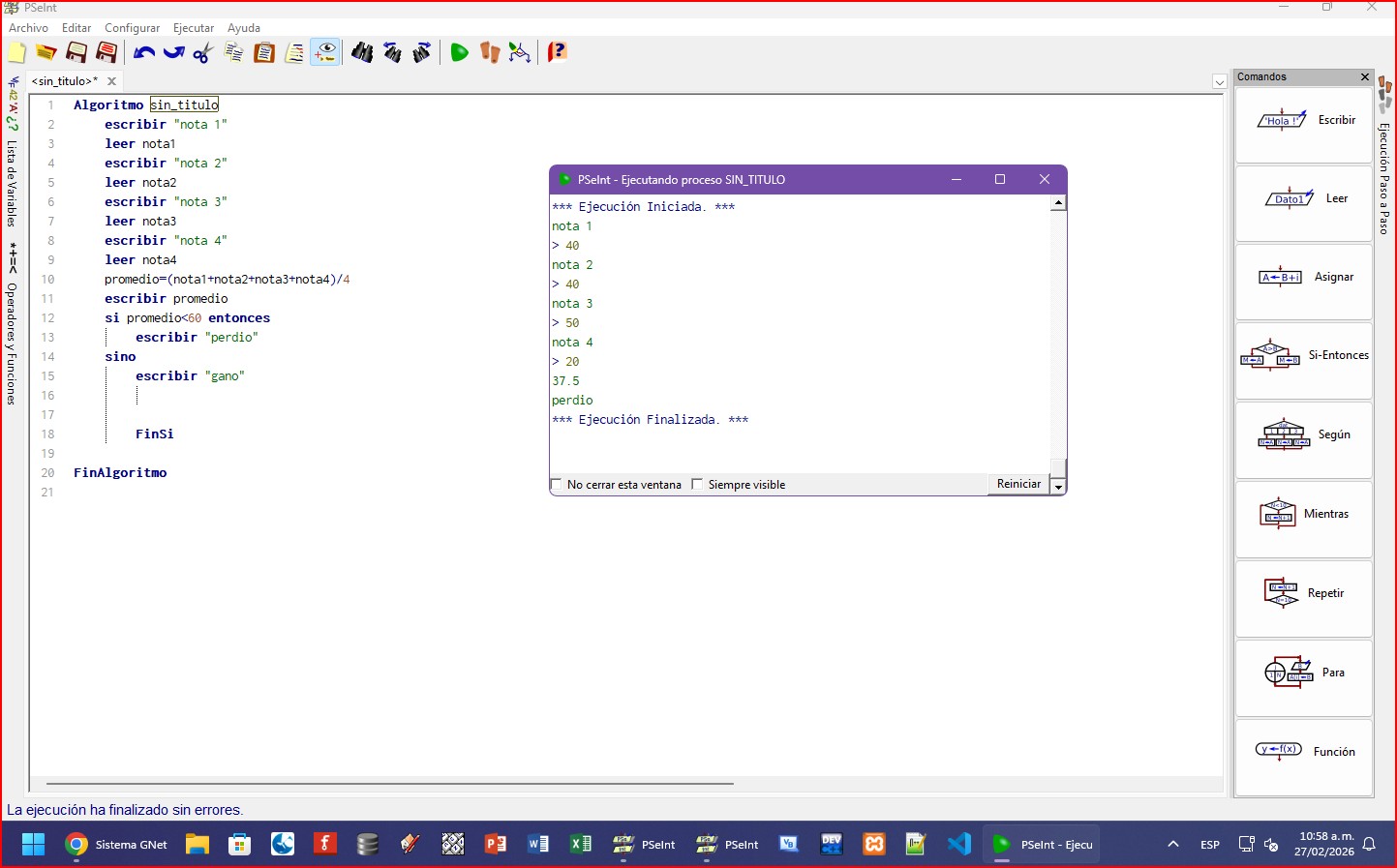Click the Reiniciar button
This screenshot has height=868, width=1397.
click(1018, 484)
